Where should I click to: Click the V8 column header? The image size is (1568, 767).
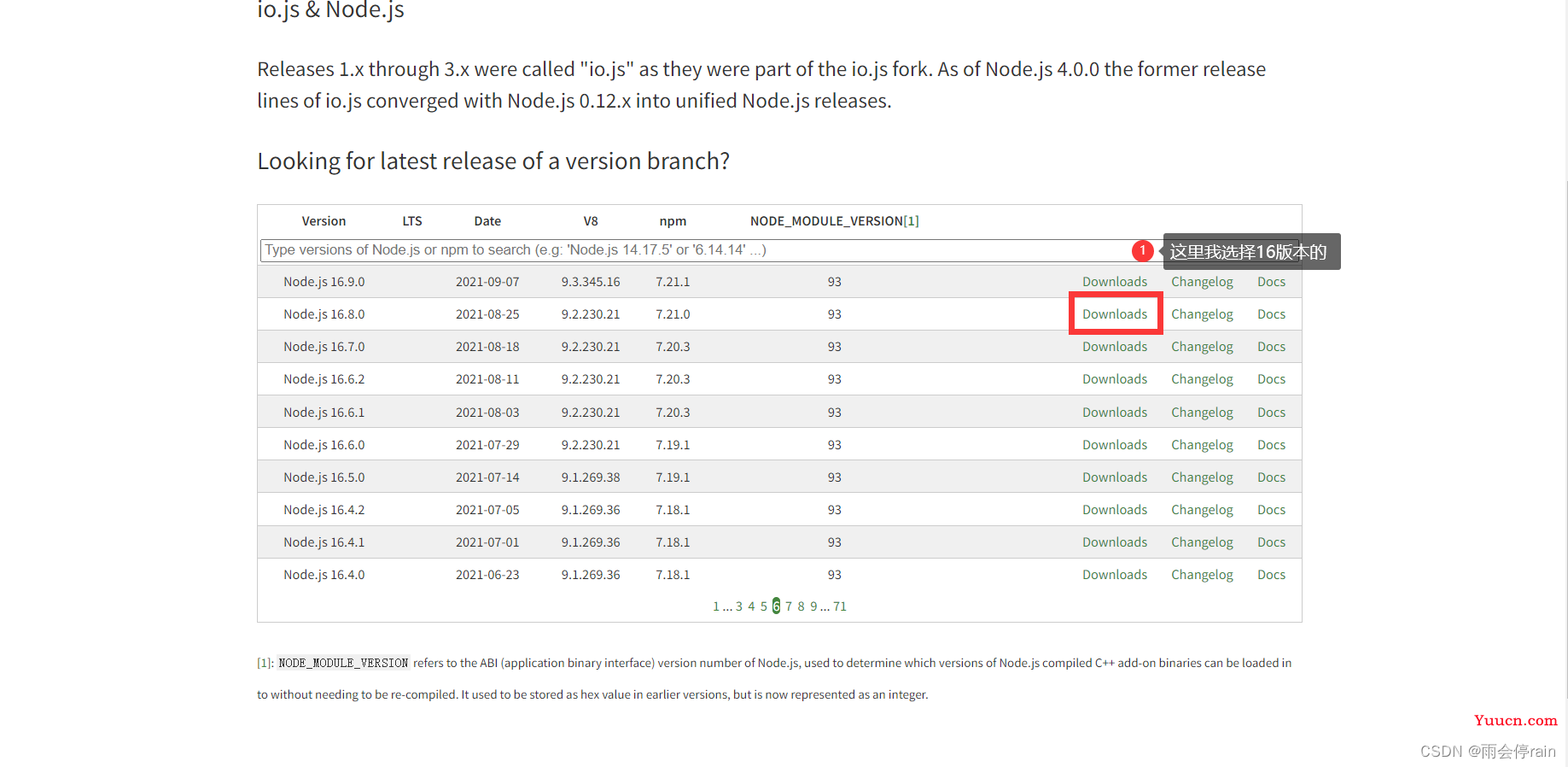[591, 221]
